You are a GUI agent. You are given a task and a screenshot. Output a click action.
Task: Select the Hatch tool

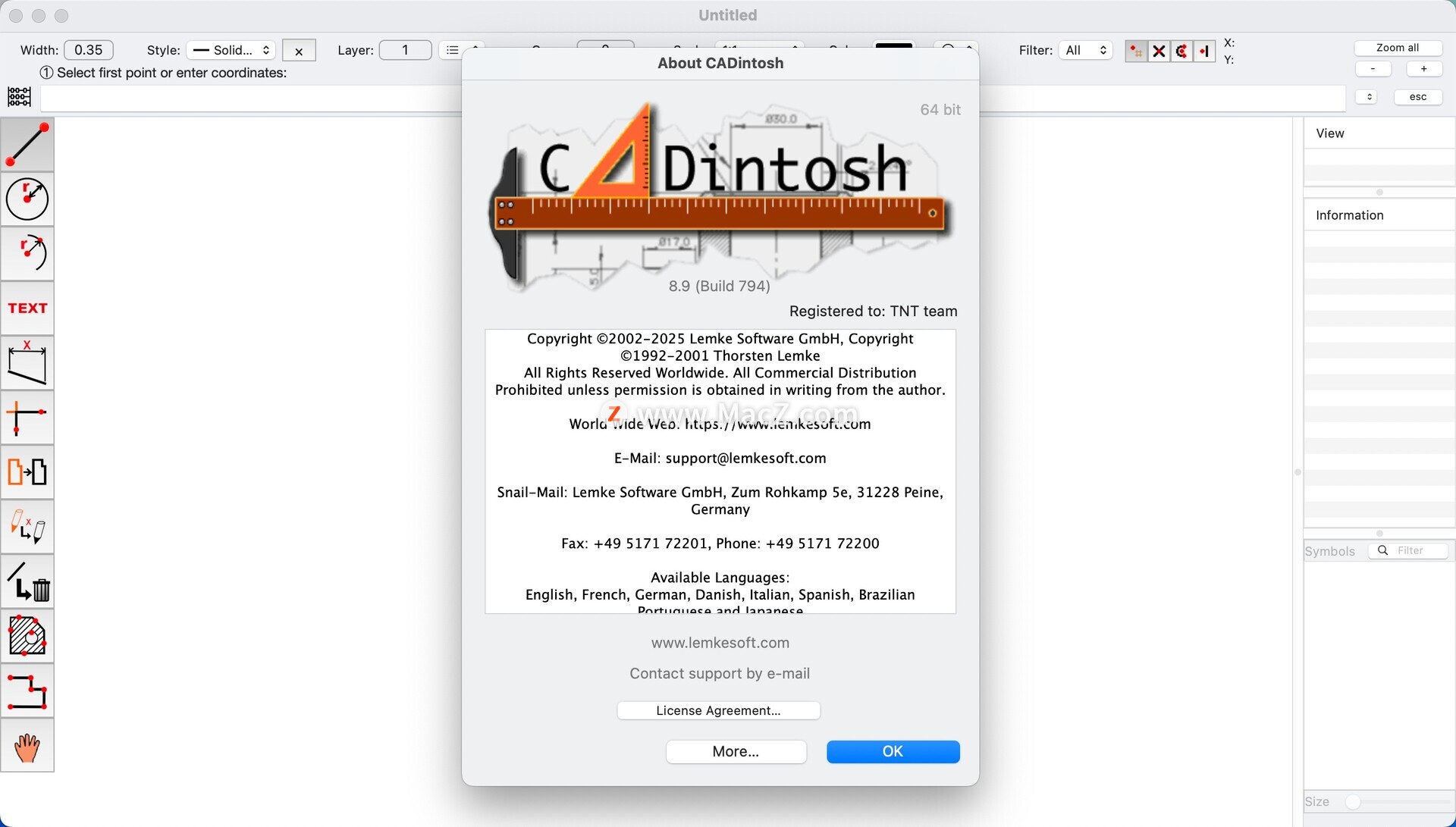pos(27,636)
